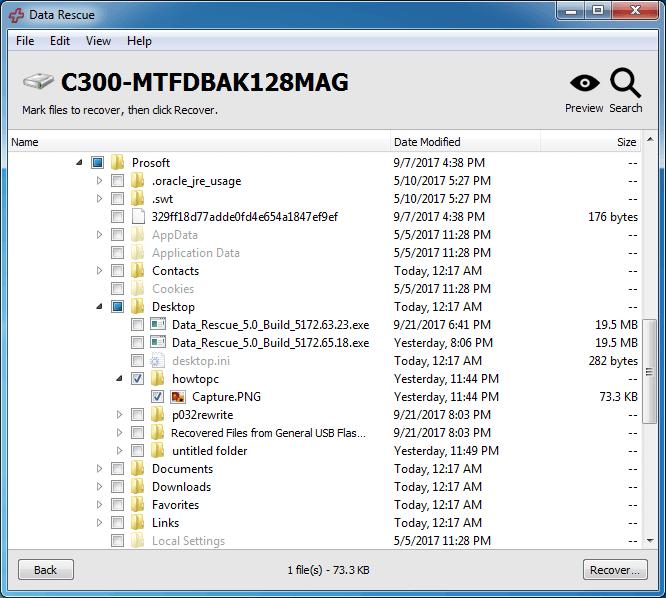This screenshot has width=666, height=598.
Task: Open the View menu
Action: click(98, 41)
